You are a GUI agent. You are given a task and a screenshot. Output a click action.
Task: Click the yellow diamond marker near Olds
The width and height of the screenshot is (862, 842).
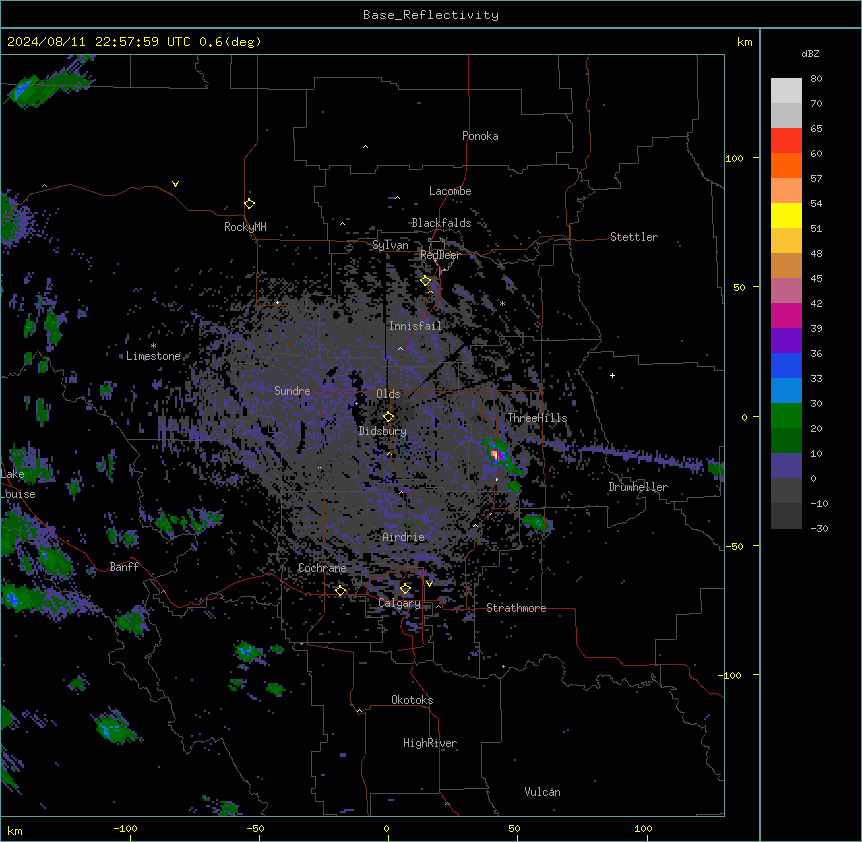coord(389,417)
